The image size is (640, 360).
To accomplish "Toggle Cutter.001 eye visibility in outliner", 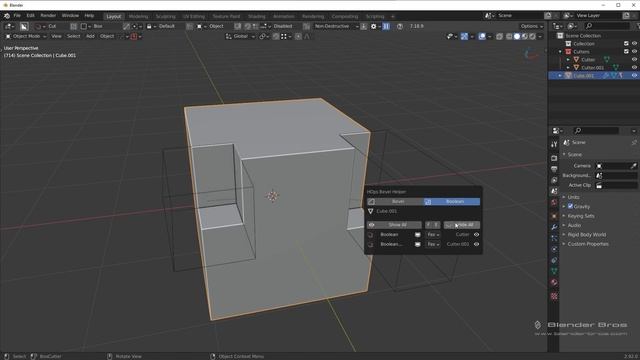I will click(x=634, y=67).
